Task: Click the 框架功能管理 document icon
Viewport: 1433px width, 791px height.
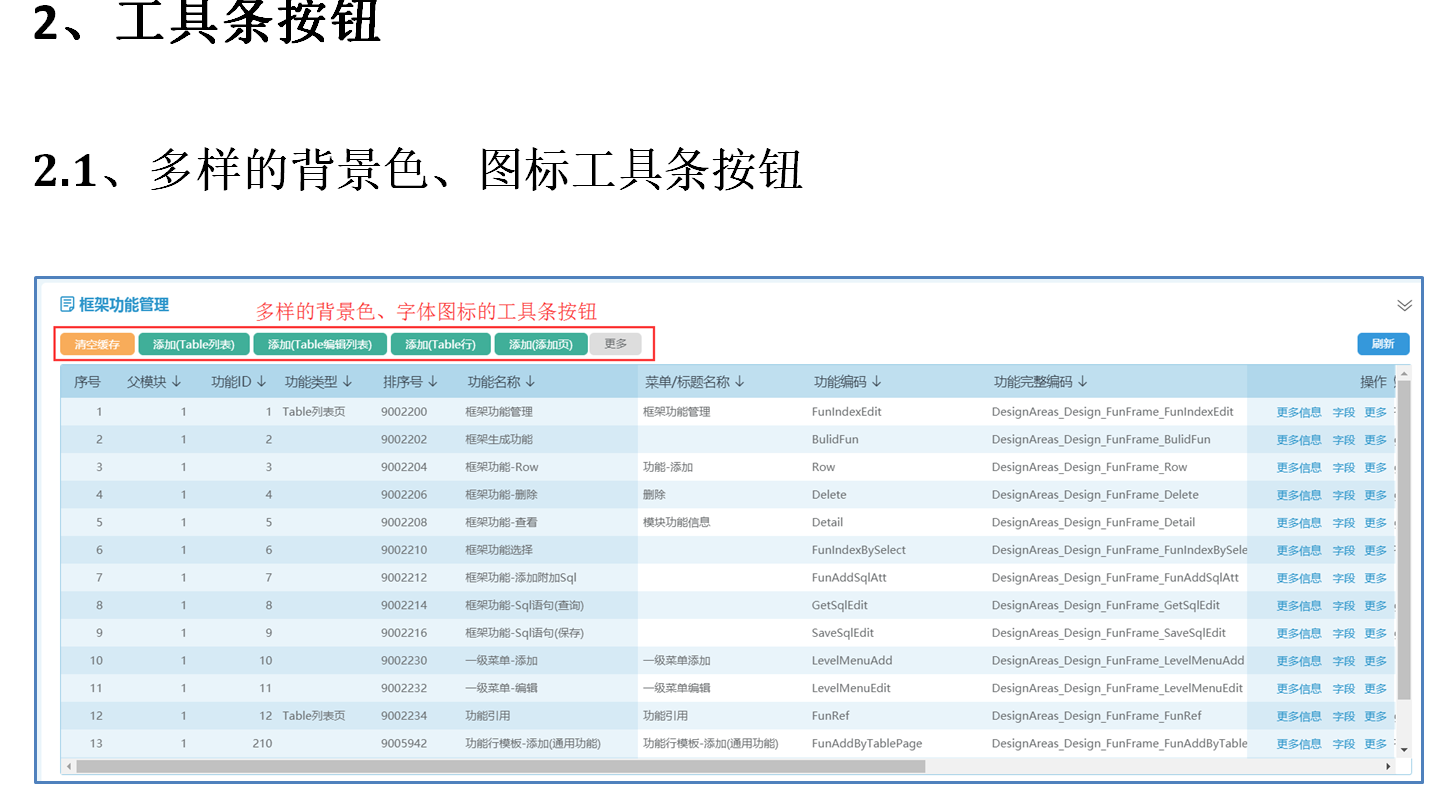Action: coord(67,304)
